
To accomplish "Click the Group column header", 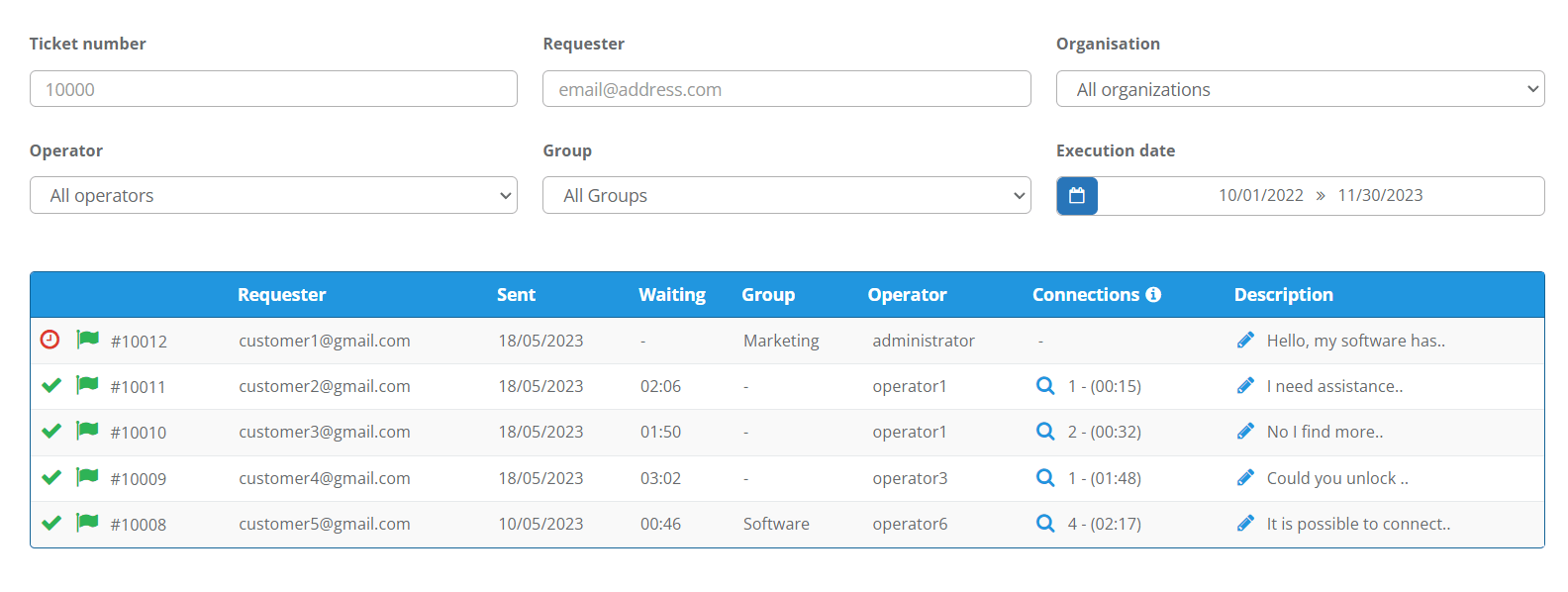I will coord(768,295).
